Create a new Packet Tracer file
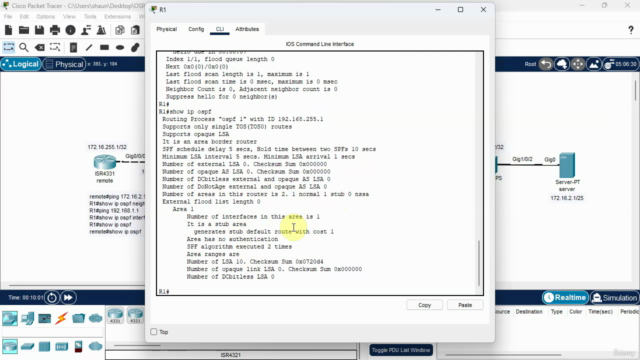640x360 pixels. pyautogui.click(x=9, y=30)
